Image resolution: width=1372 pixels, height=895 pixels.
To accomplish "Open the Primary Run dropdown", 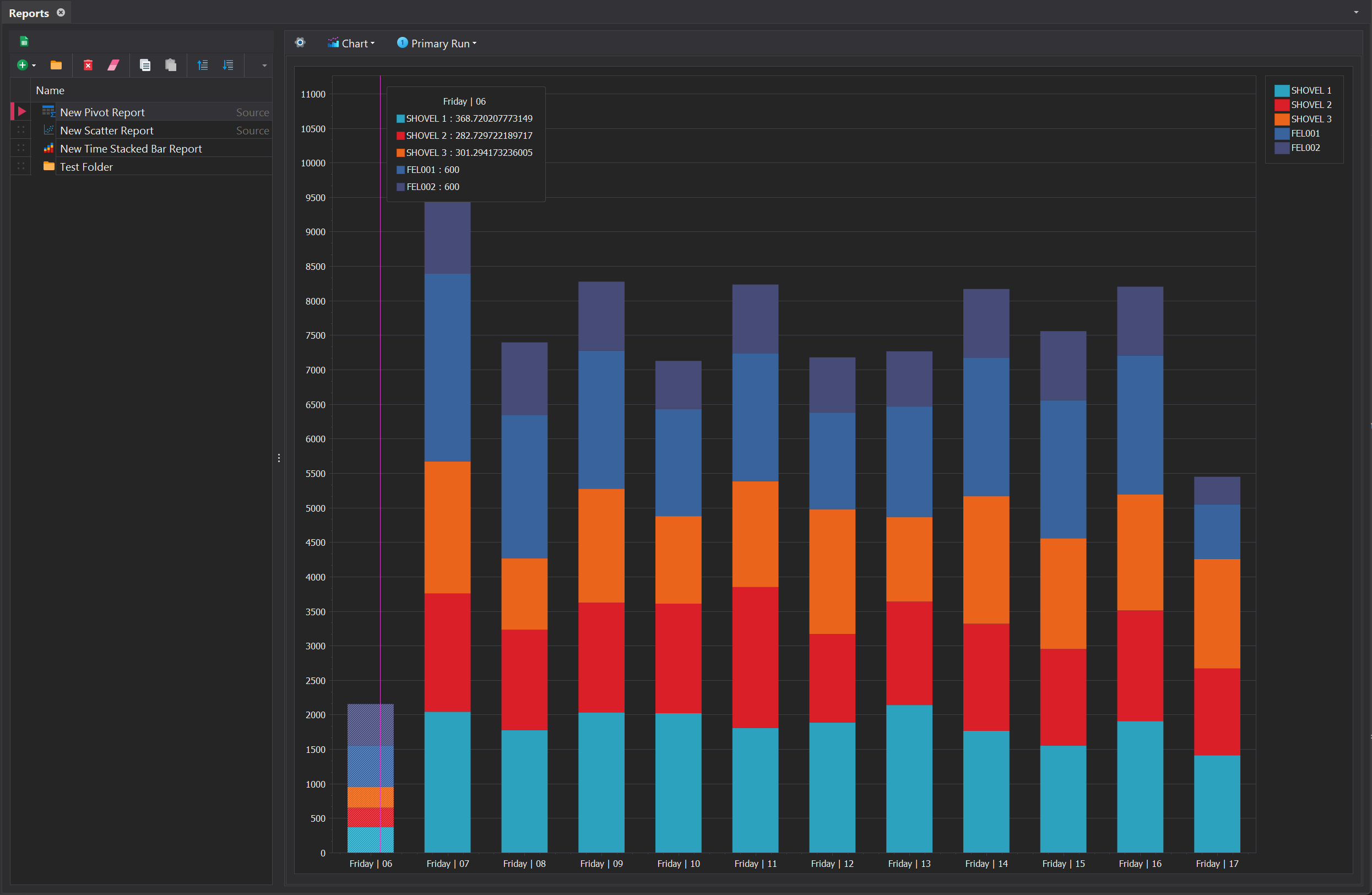I will [x=437, y=43].
